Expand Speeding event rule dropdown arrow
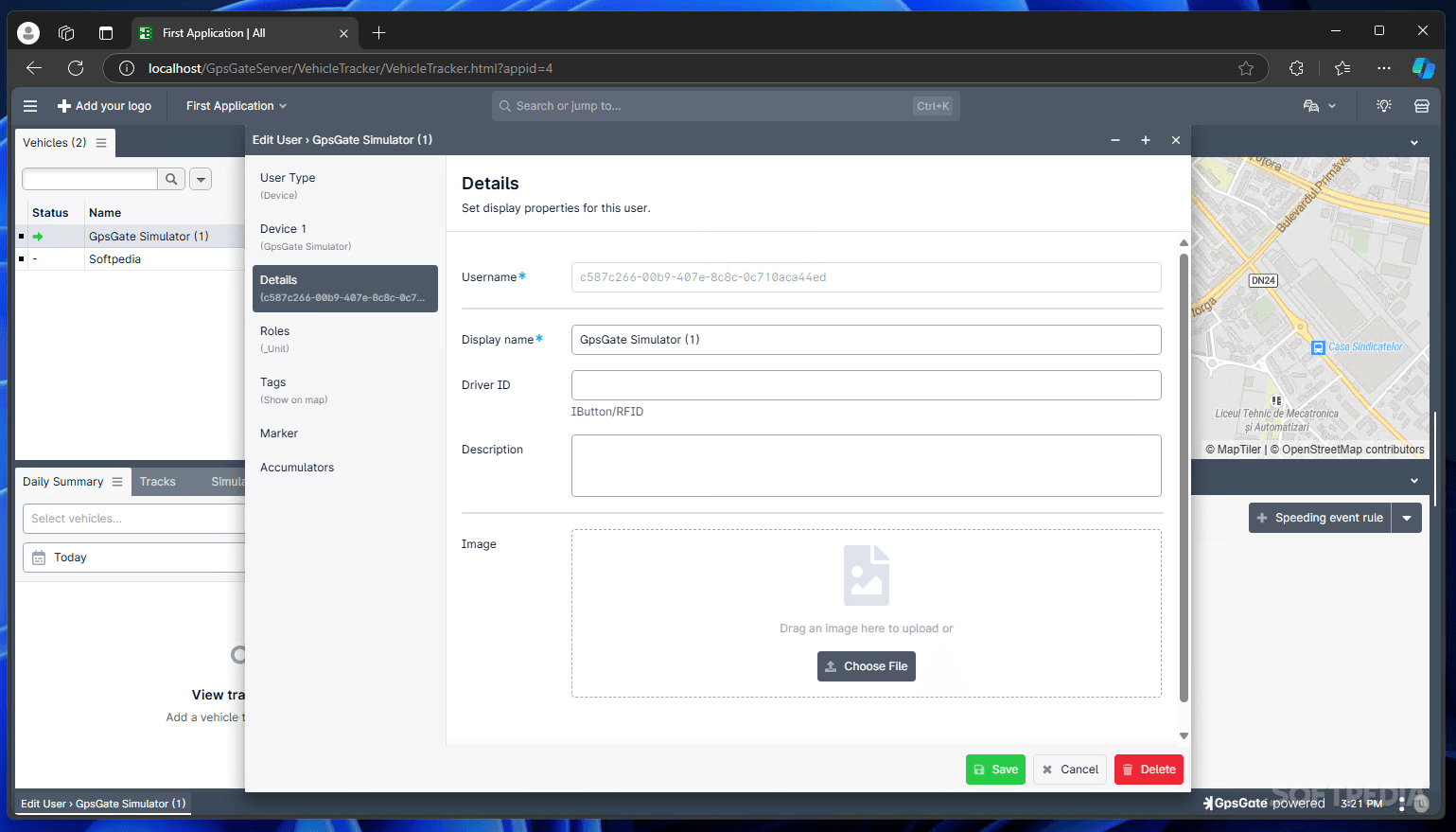The height and width of the screenshot is (832, 1456). point(1407,518)
